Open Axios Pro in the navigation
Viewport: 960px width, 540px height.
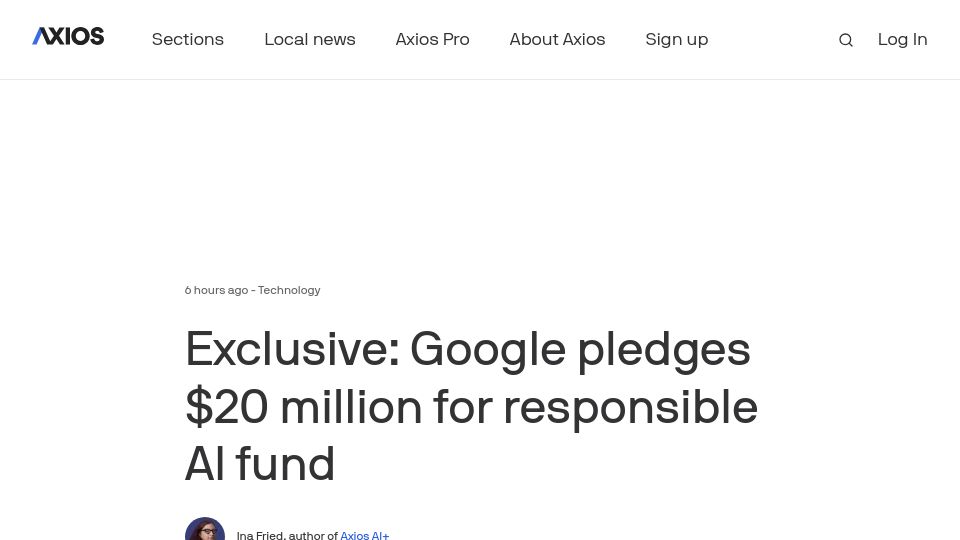click(432, 40)
